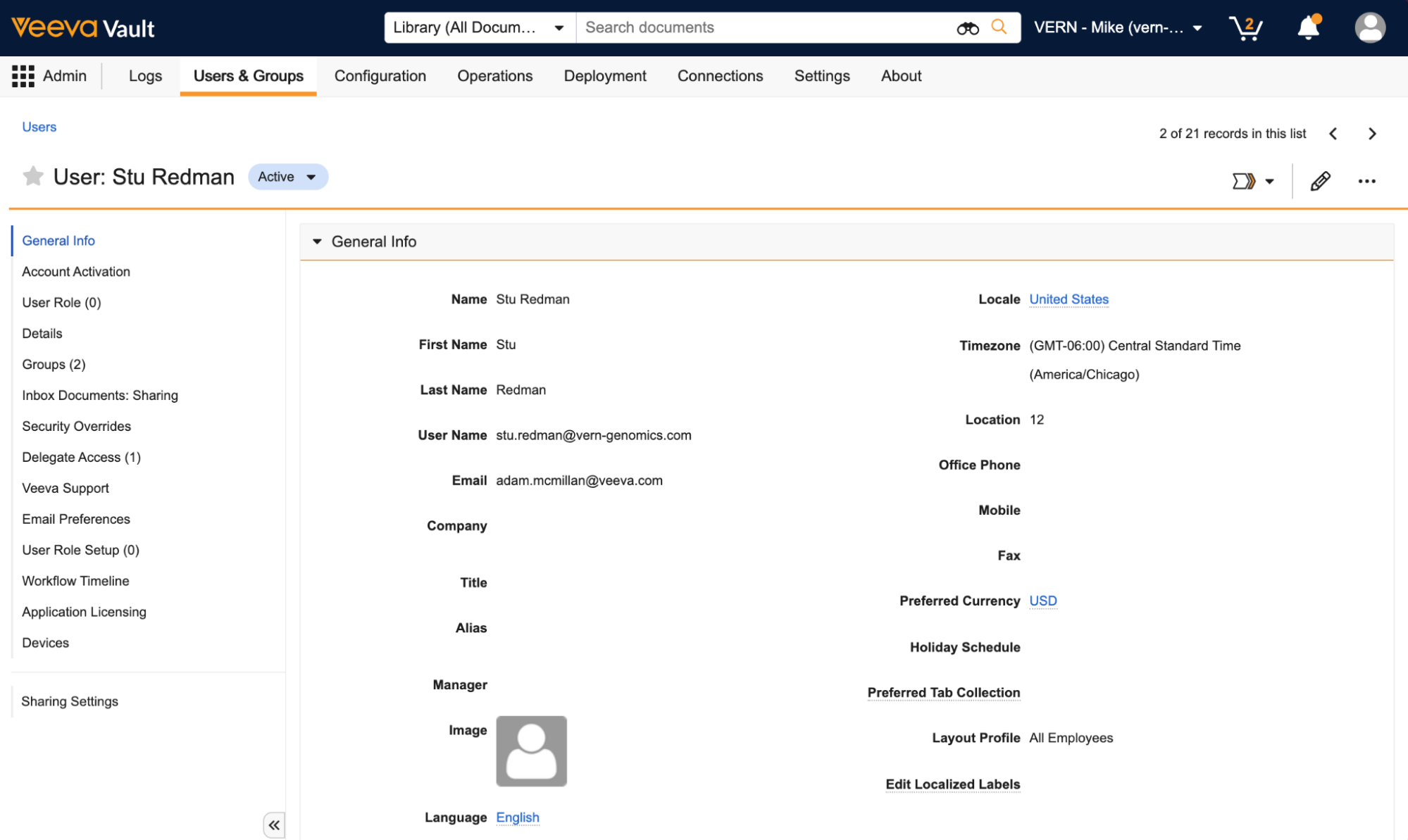
Task: Expand workflow actions dropdown caret
Action: click(1269, 181)
